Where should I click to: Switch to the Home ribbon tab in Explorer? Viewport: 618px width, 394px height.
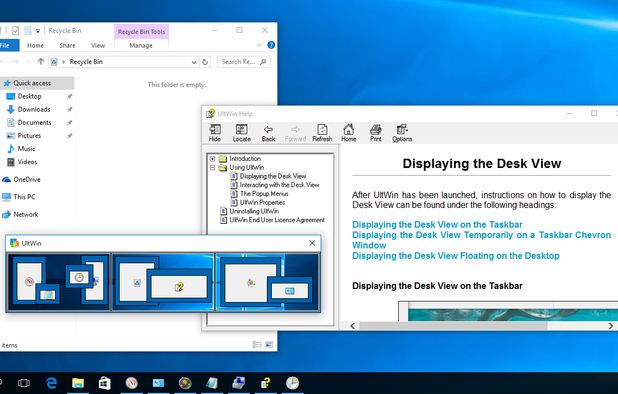pos(35,45)
